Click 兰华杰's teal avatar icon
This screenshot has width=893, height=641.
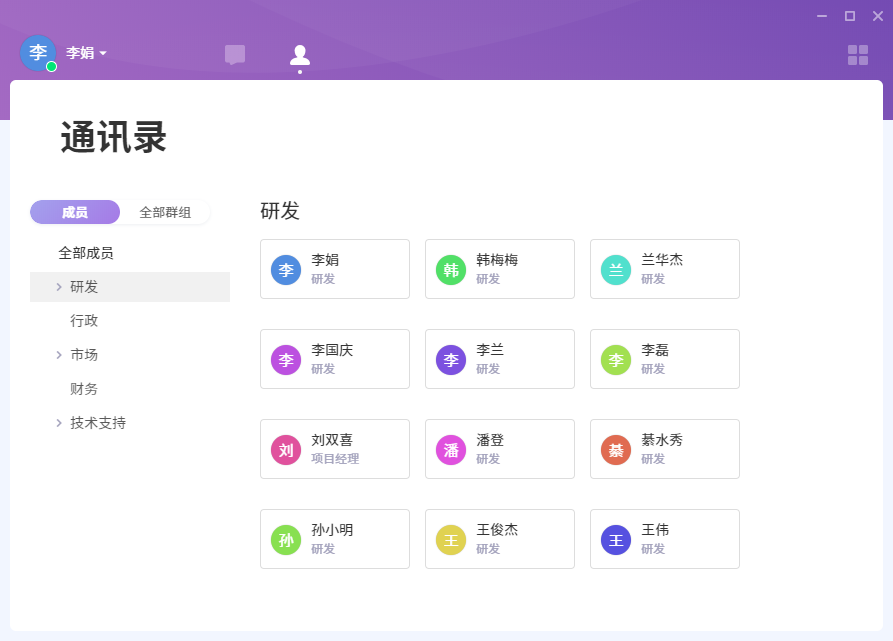click(616, 270)
